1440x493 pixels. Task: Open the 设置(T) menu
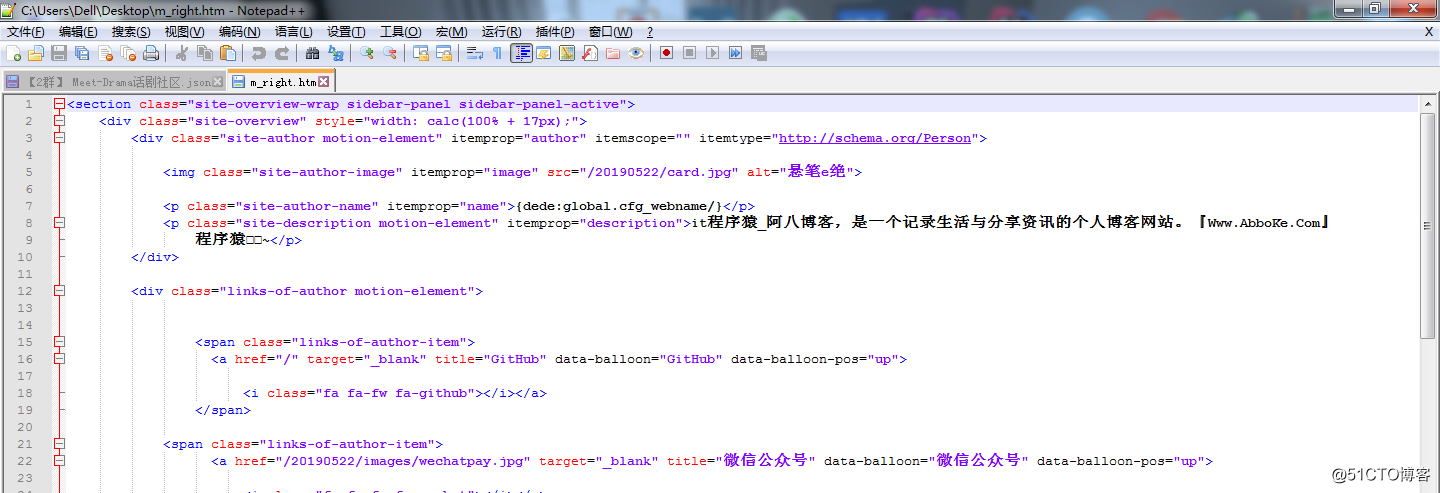(346, 32)
